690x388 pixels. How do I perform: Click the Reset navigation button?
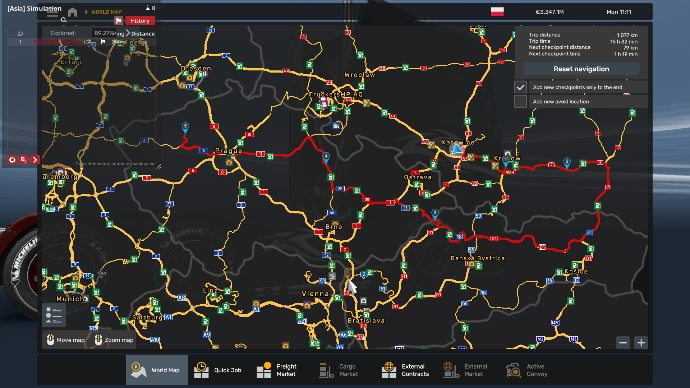[581, 69]
